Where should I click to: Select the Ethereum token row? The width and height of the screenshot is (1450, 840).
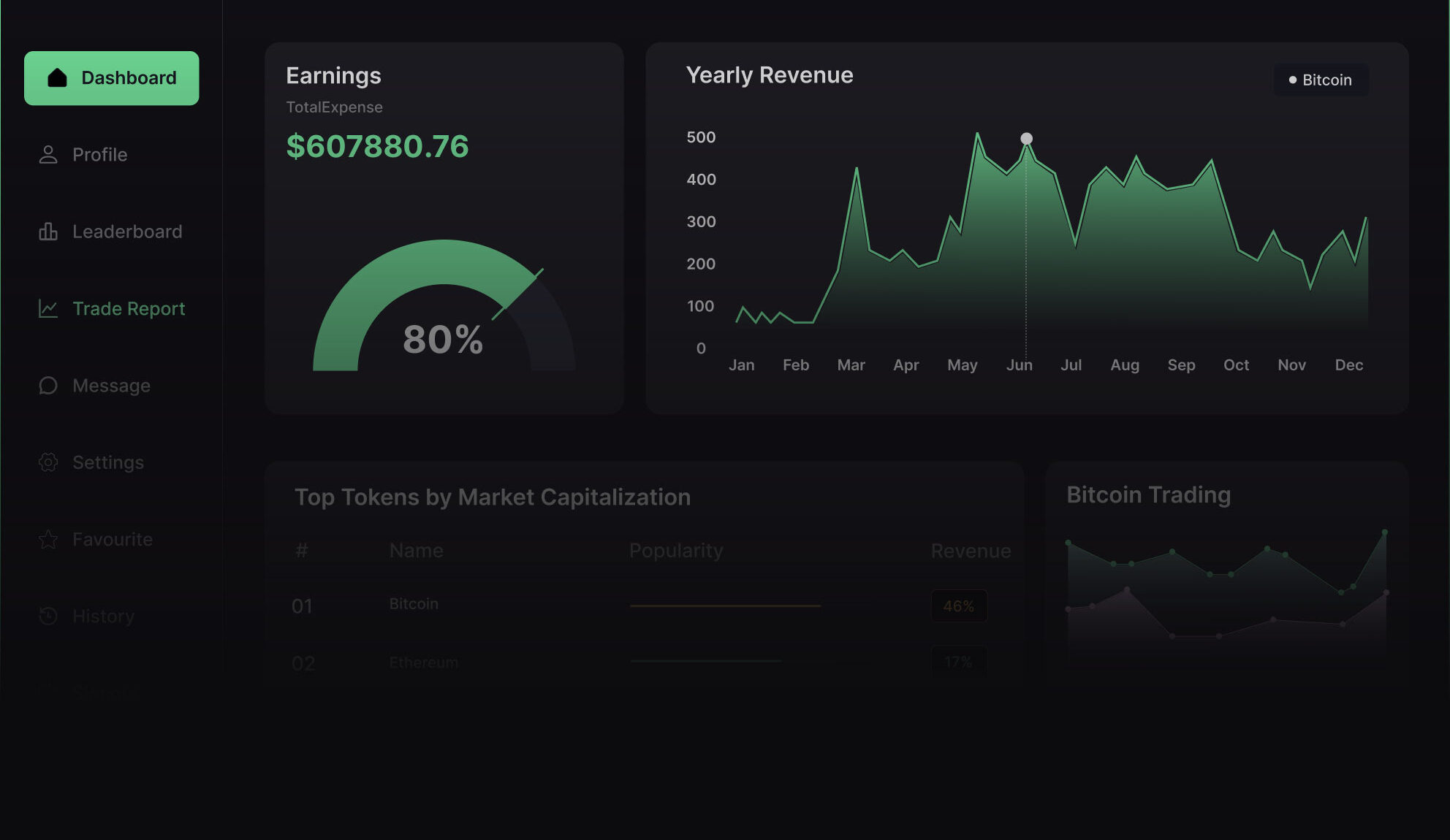tap(424, 663)
